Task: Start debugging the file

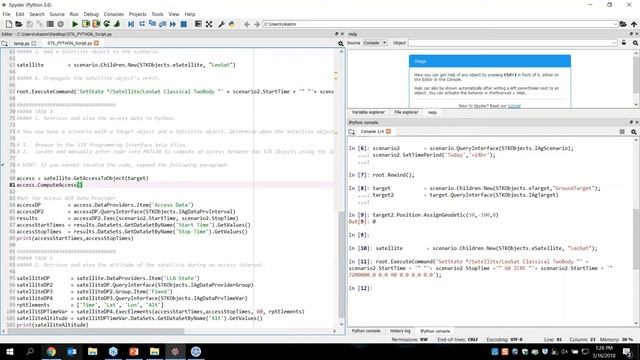Action: point(131,24)
